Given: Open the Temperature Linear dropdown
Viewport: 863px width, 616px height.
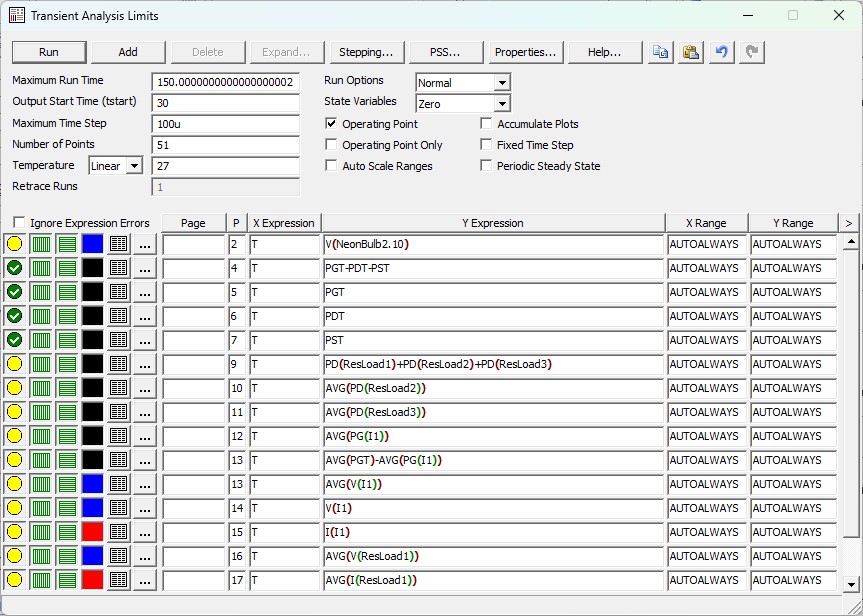Looking at the screenshot, I should (134, 166).
